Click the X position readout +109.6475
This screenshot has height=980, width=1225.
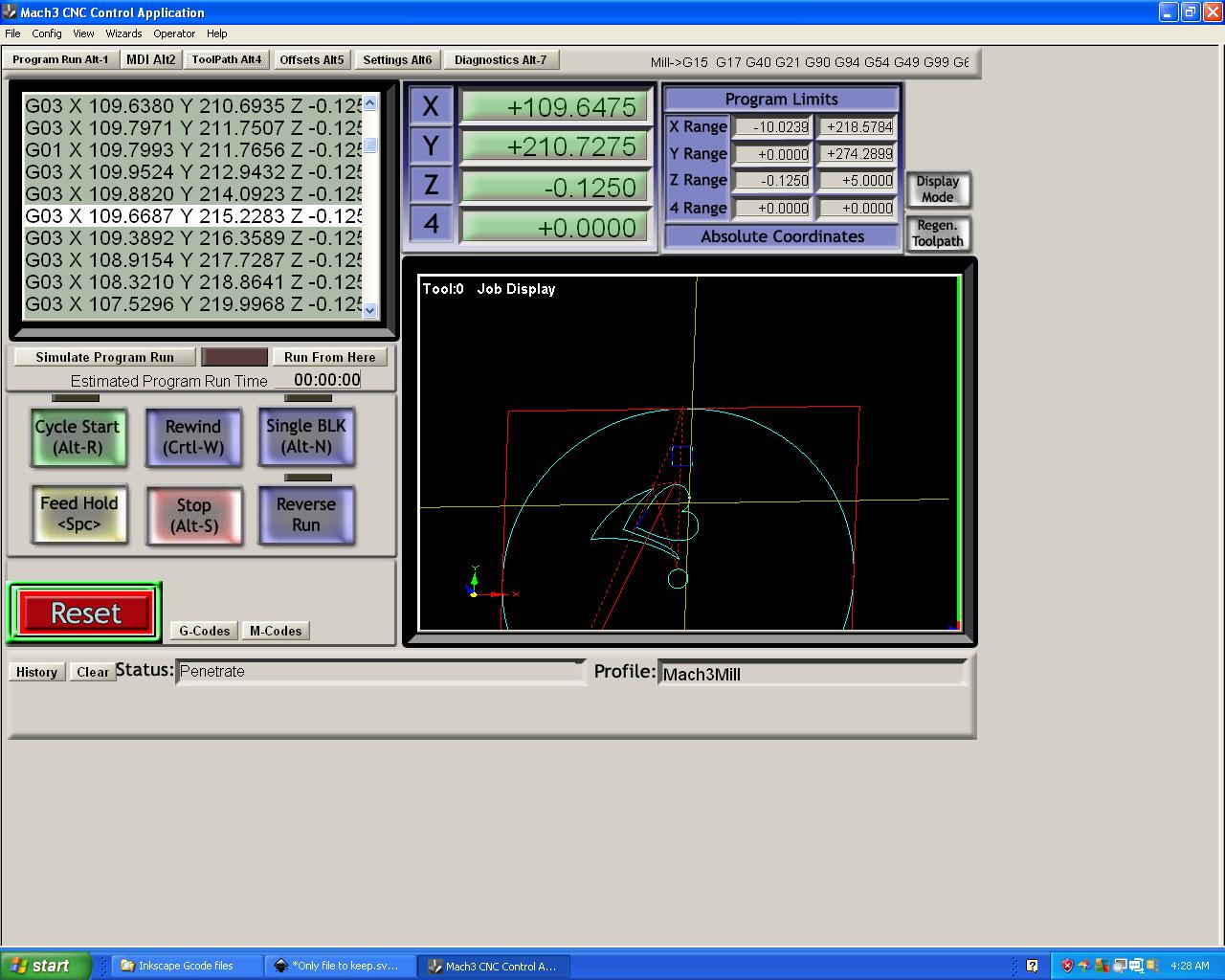tap(553, 106)
